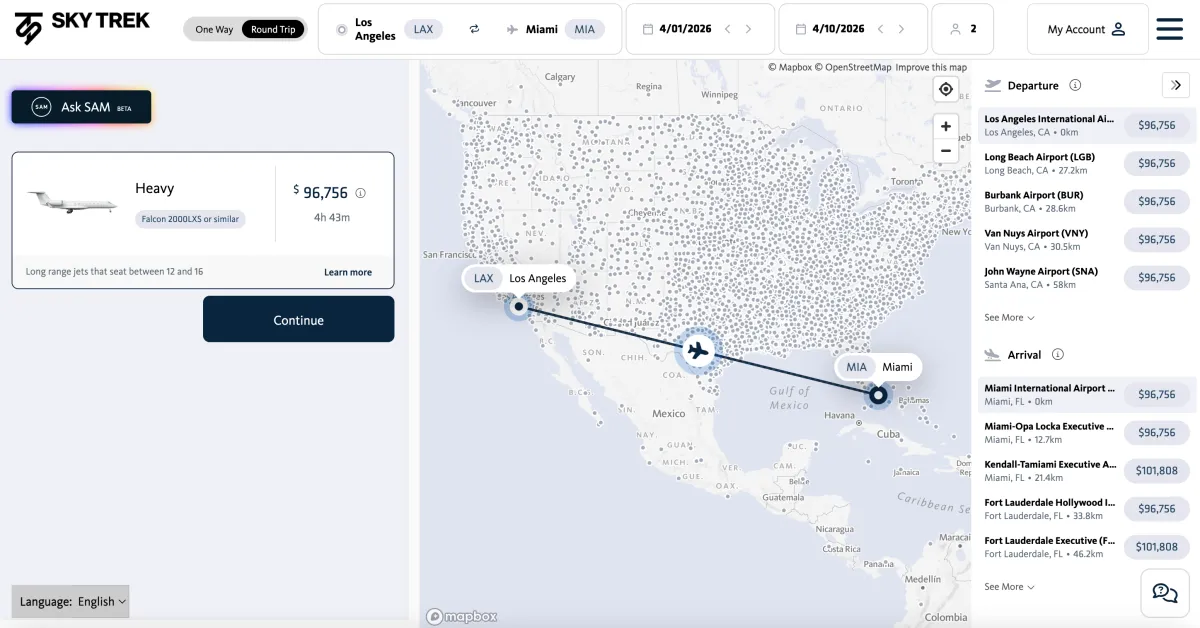Click the swap airports arrows icon
The height and width of the screenshot is (628, 1200).
click(474, 29)
